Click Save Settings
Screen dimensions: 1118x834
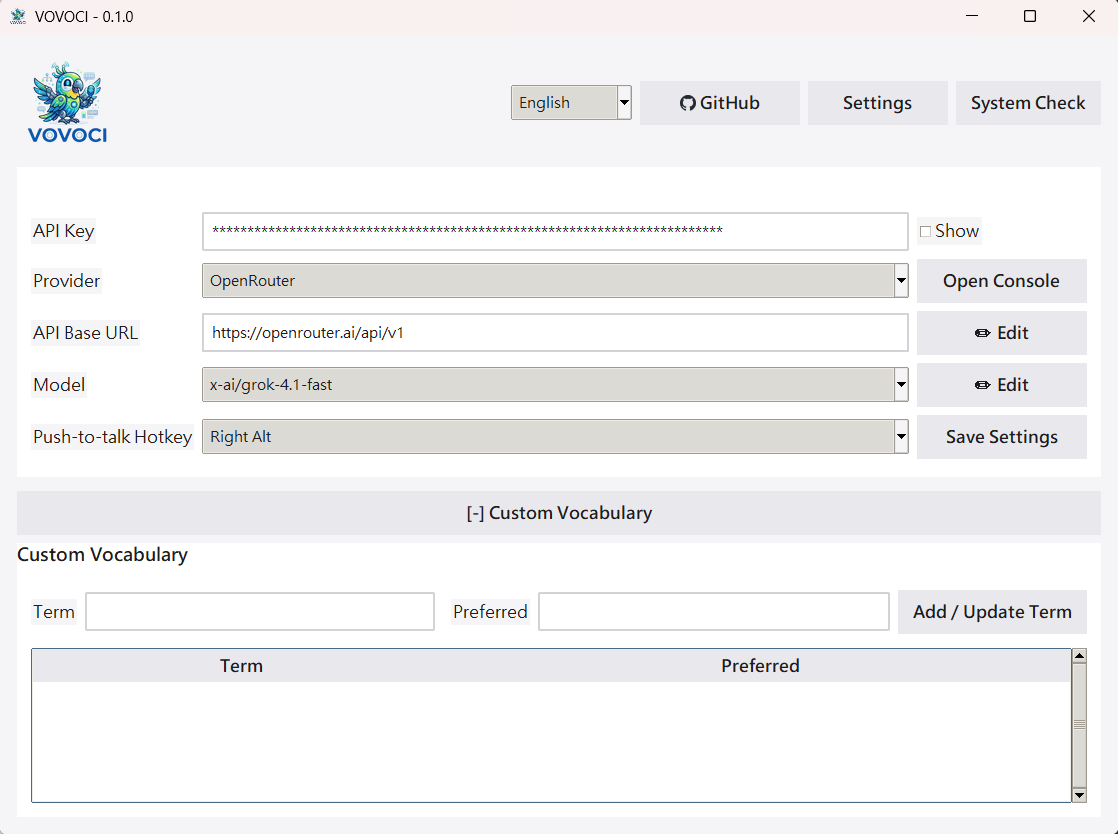tap(1001, 437)
